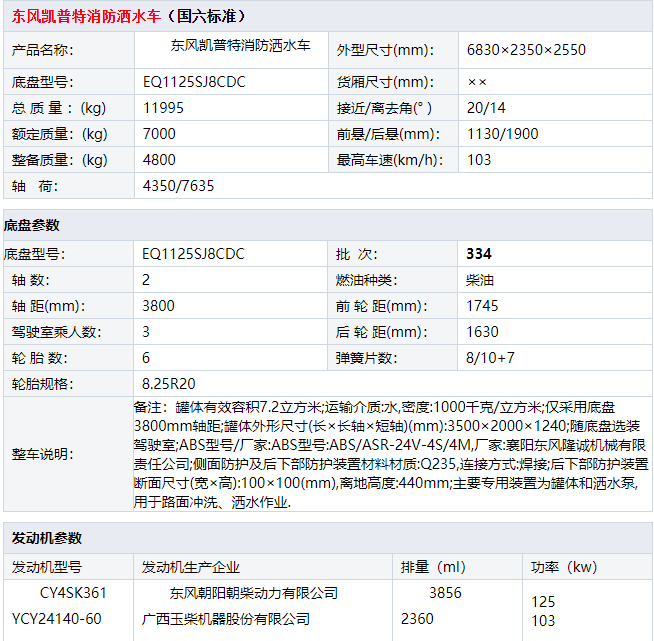Click the 产品名称 value cell
The width and height of the screenshot is (654, 641).
tap(240, 47)
